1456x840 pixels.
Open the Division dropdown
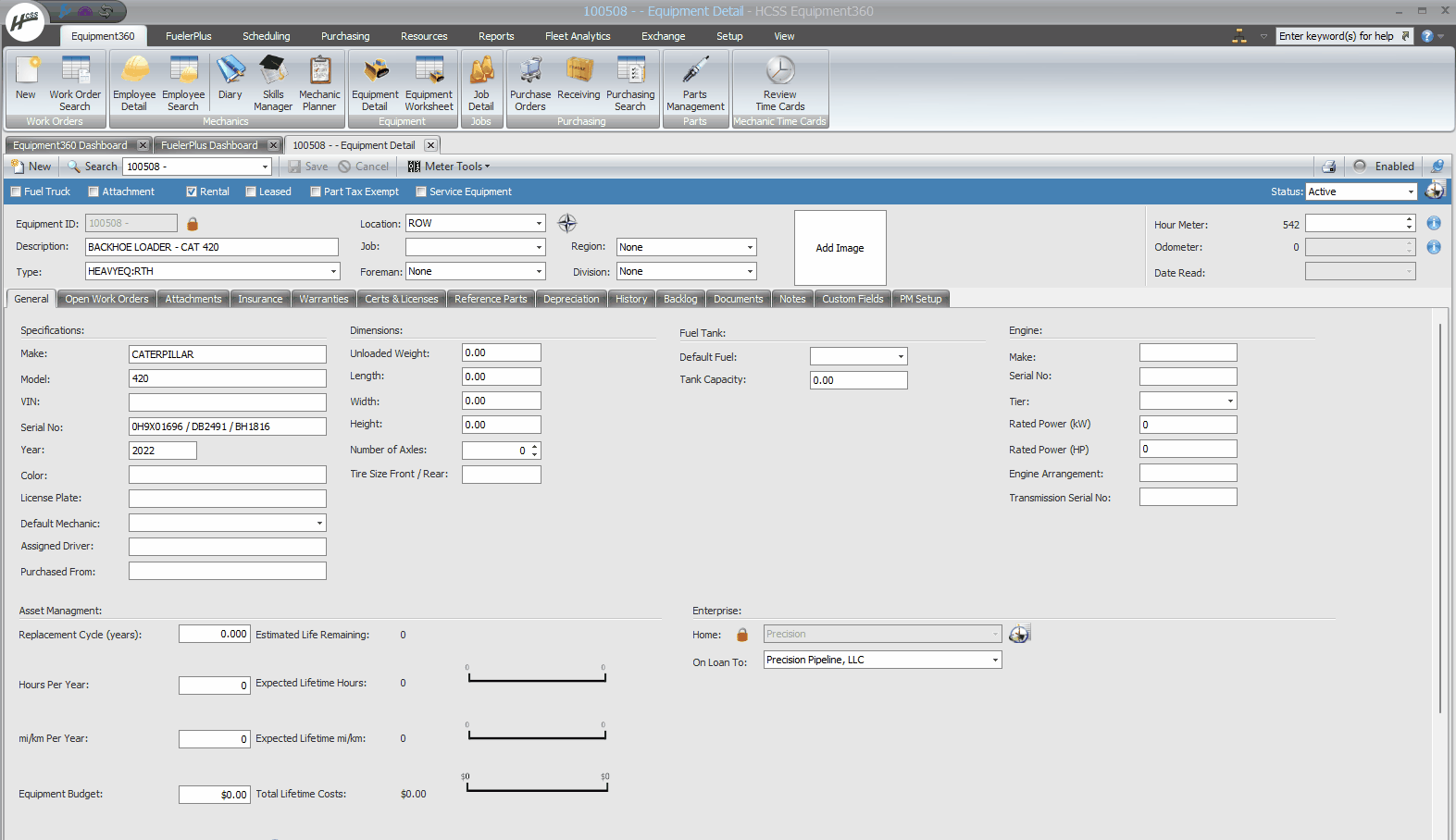coord(750,271)
